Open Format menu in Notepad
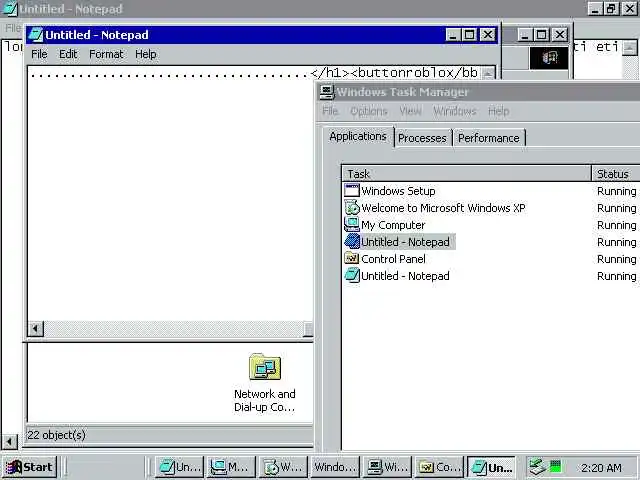This screenshot has height=480, width=640. point(106,54)
